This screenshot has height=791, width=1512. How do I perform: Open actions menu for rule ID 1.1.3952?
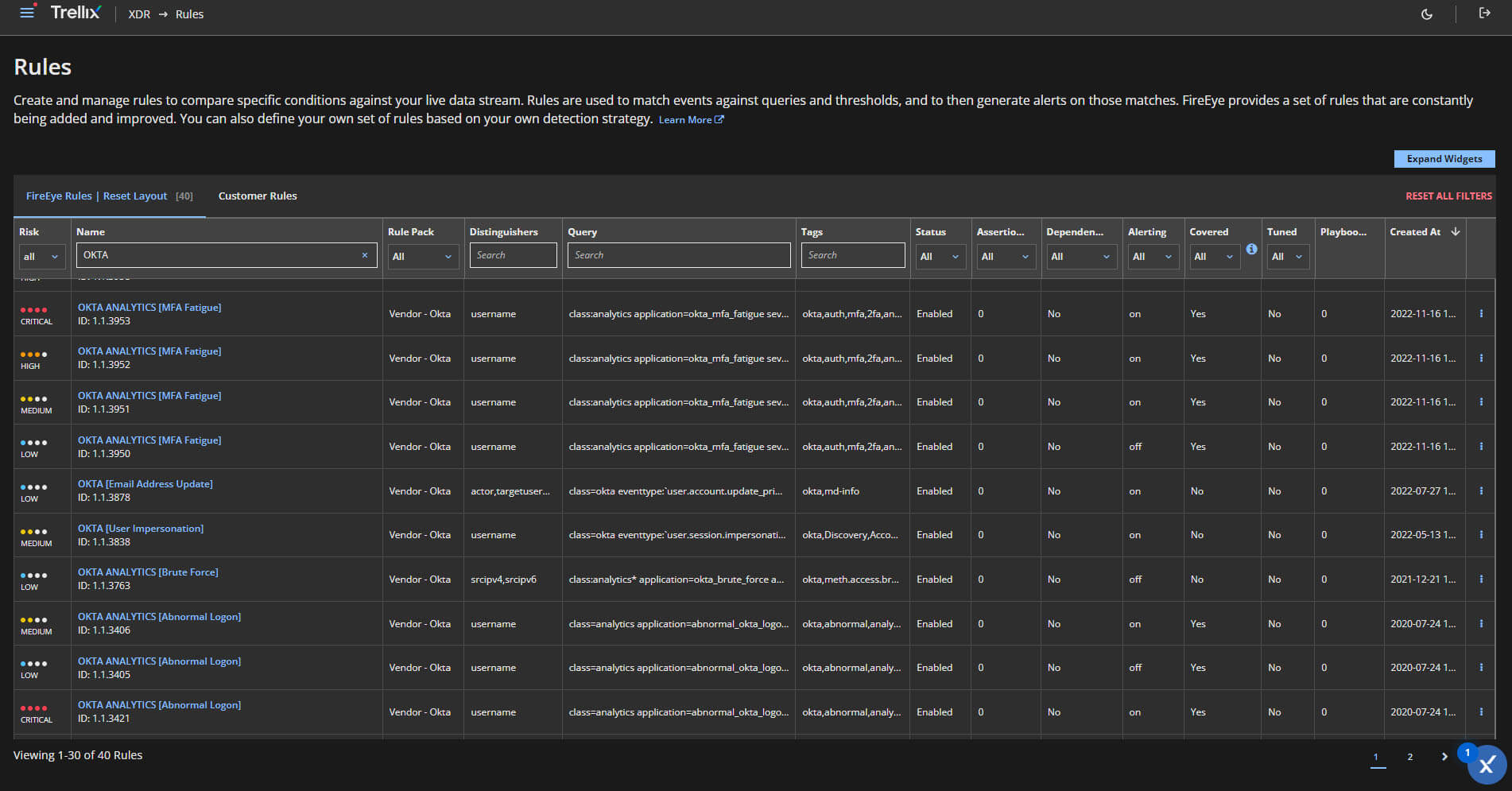point(1481,359)
